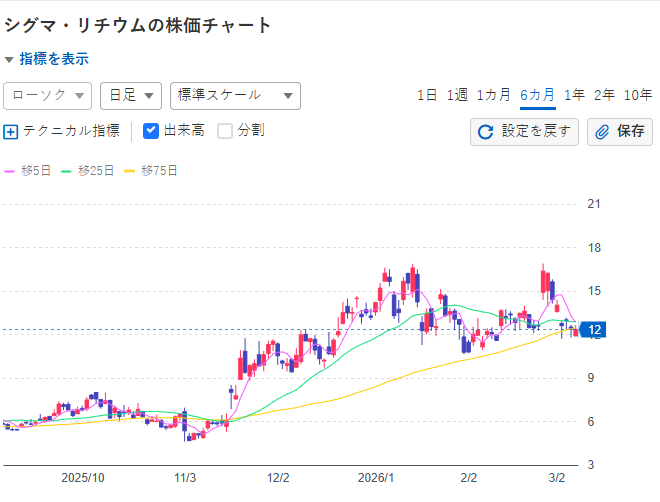This screenshot has height=502, width=660.
Task: Click the 移25日 legend label
Action: (96, 171)
